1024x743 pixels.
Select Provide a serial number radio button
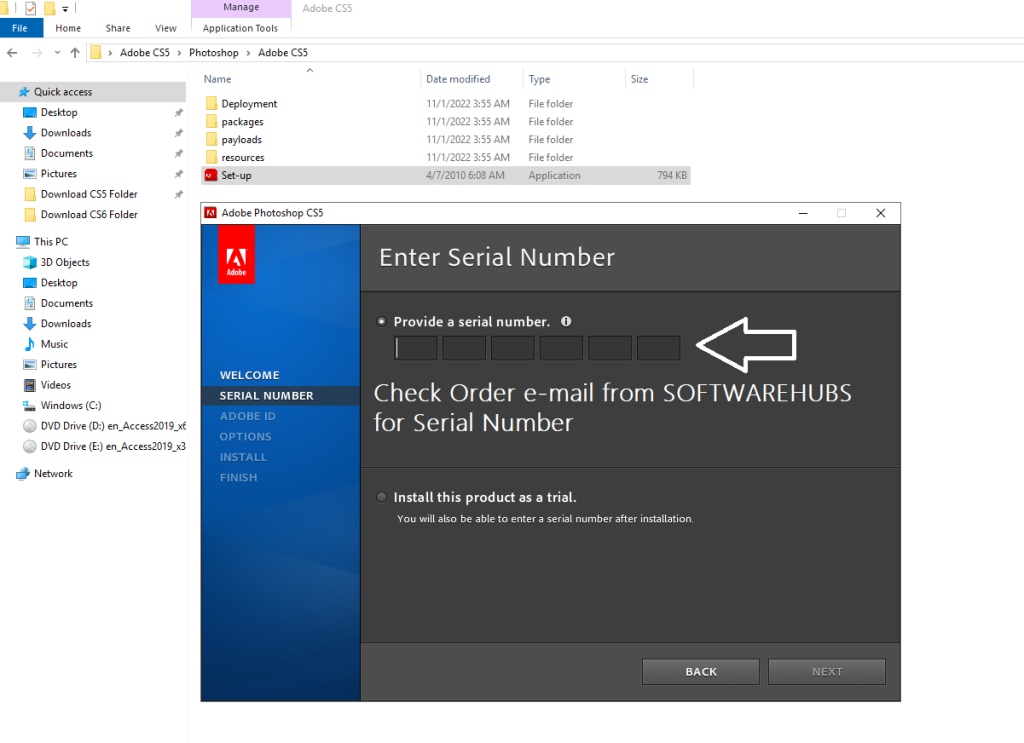click(381, 321)
